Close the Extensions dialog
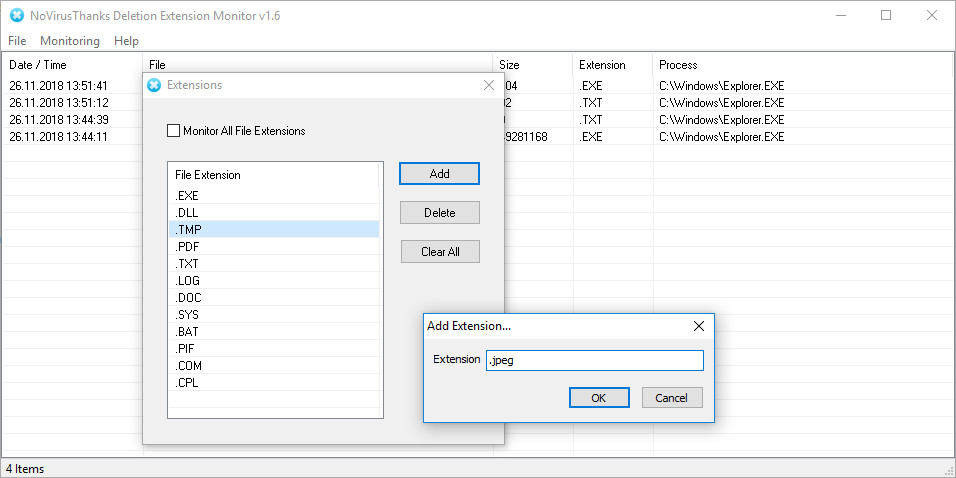 coord(489,85)
